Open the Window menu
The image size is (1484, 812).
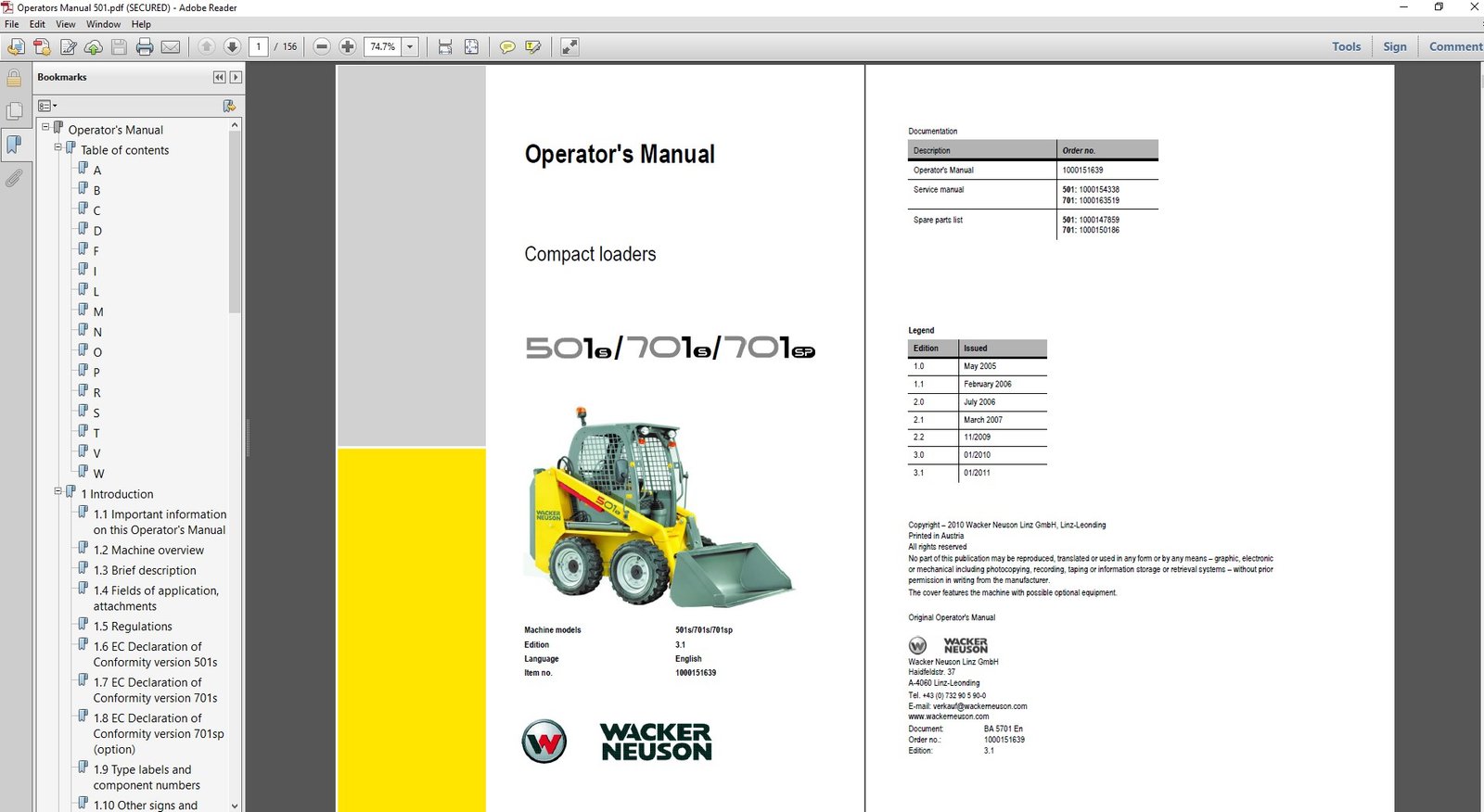pos(103,24)
